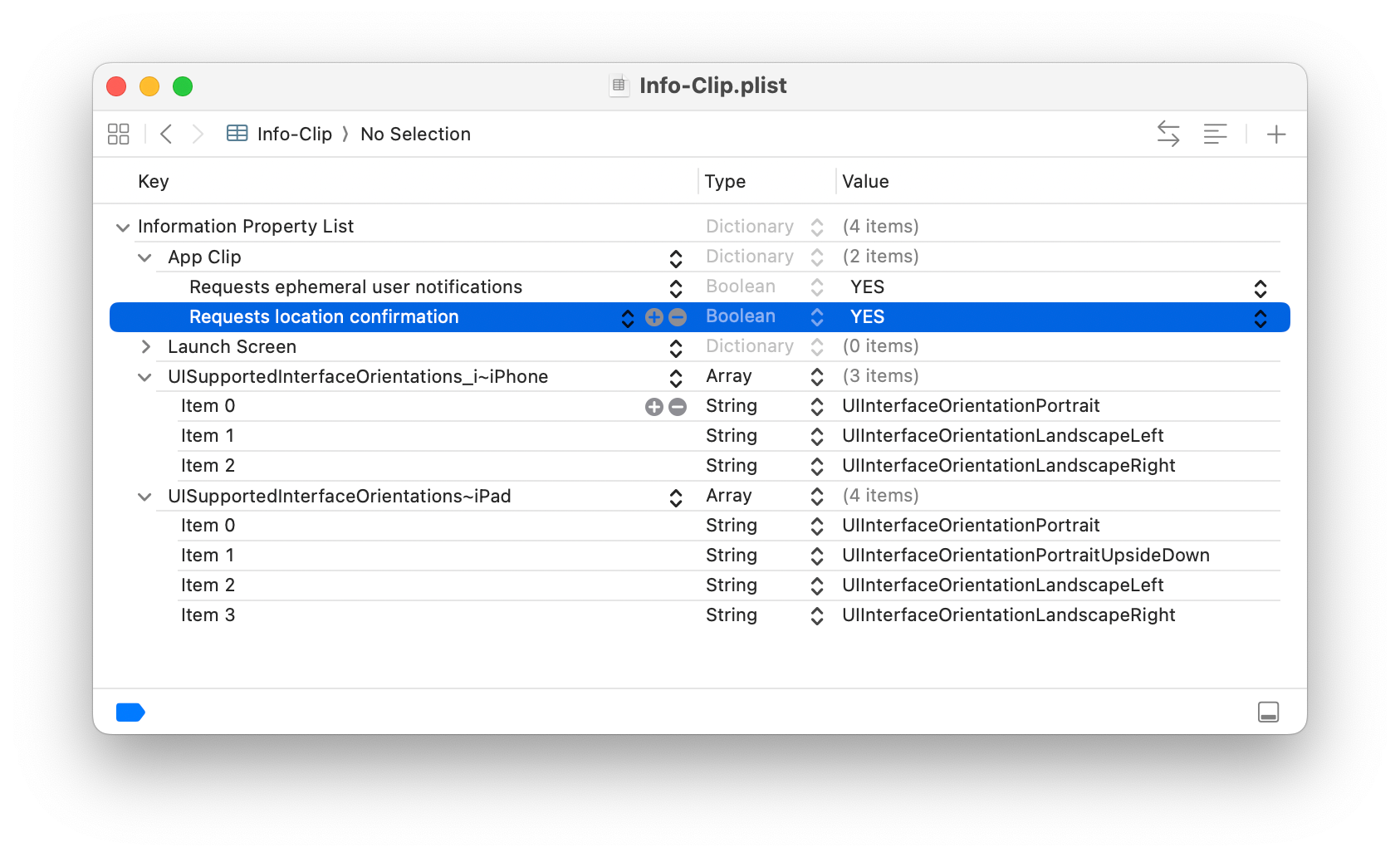The height and width of the screenshot is (857, 1400).
Task: Remove the Requests location confirmation row
Action: [678, 317]
